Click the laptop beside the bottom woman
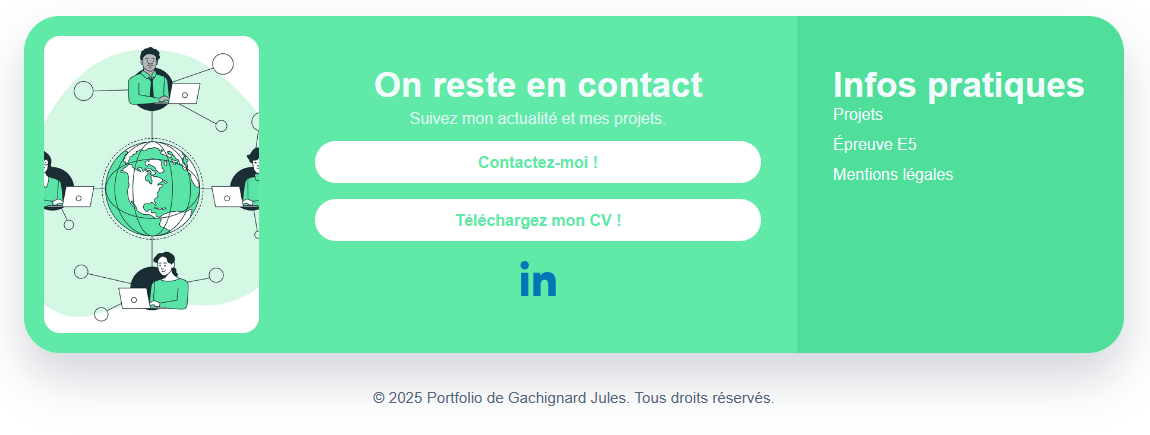The image size is (1150, 435). tap(135, 298)
